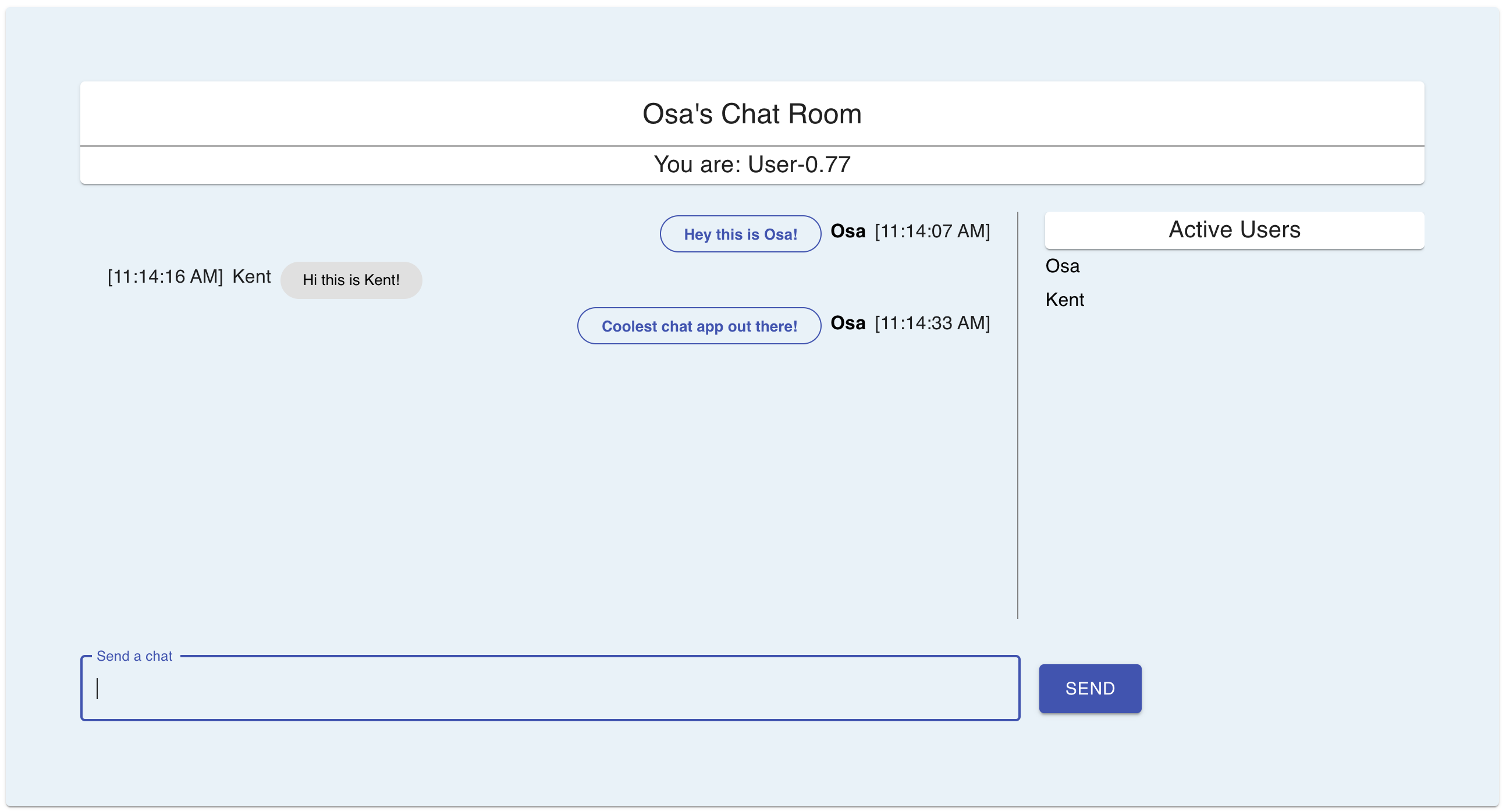Click bold Osa name on first message
1506x812 pixels.
[847, 232]
